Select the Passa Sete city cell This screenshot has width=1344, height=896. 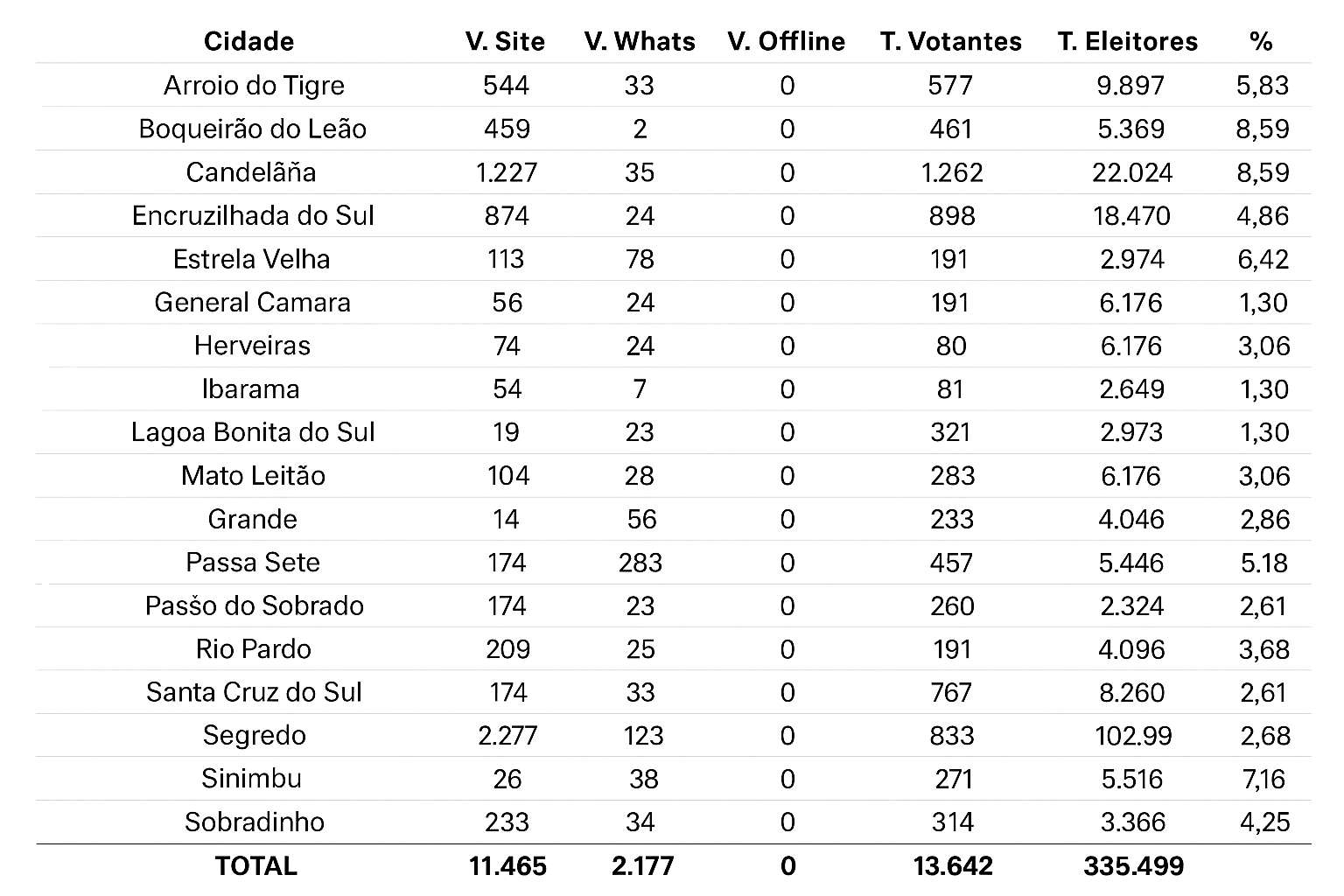point(253,562)
